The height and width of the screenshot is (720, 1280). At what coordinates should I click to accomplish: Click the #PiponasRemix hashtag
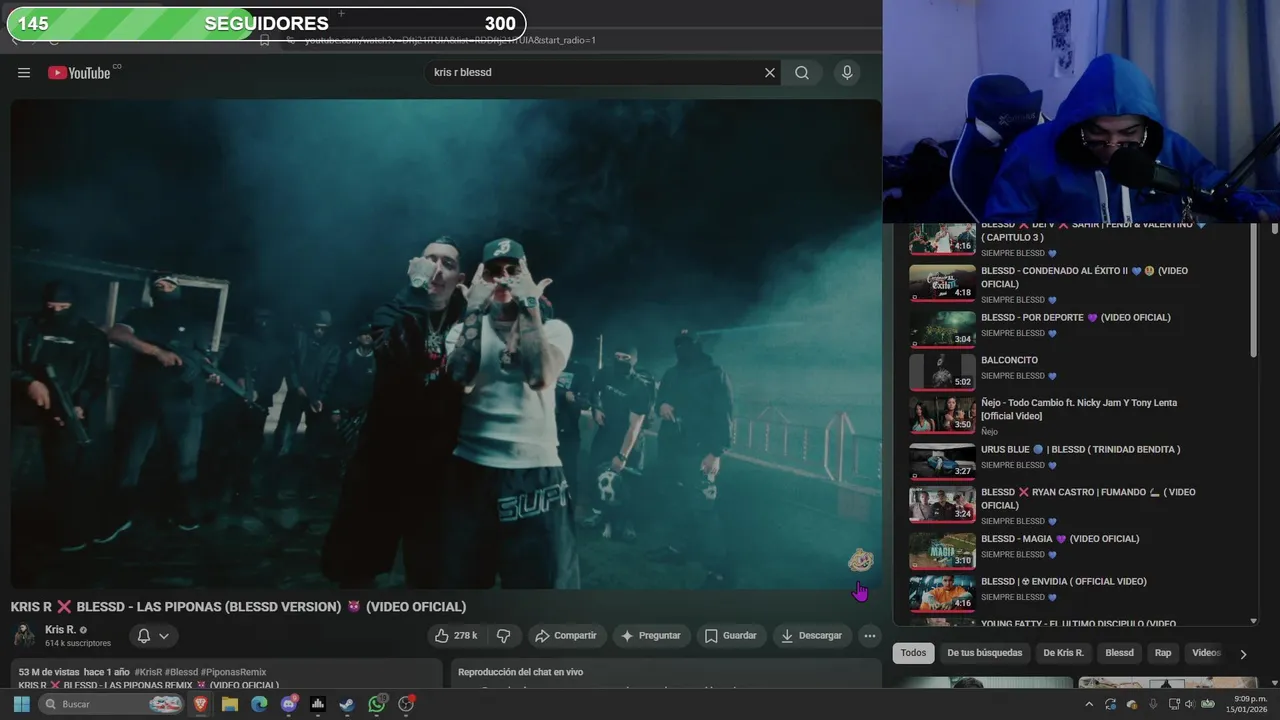(x=233, y=672)
